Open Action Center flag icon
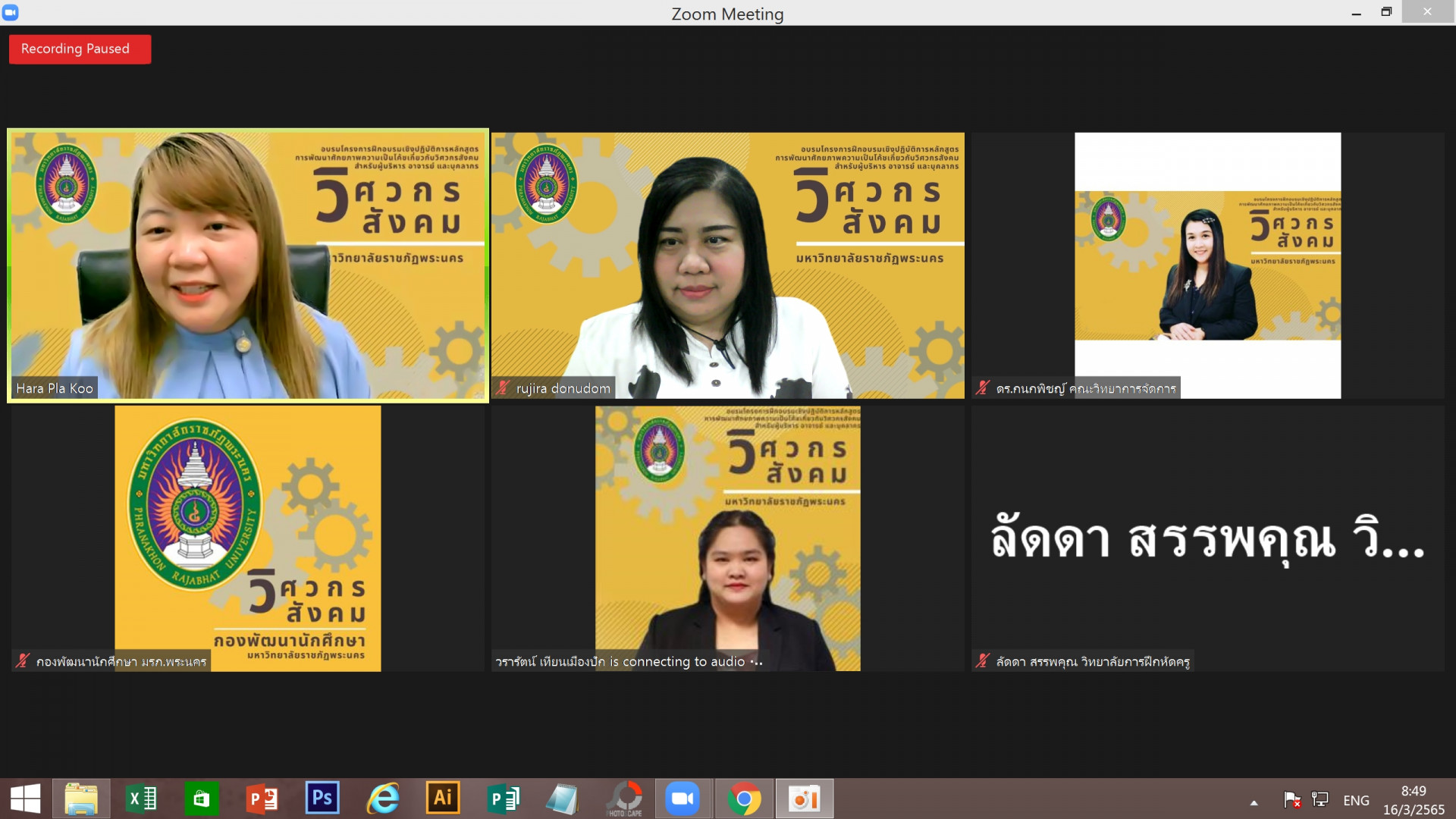 click(1292, 799)
